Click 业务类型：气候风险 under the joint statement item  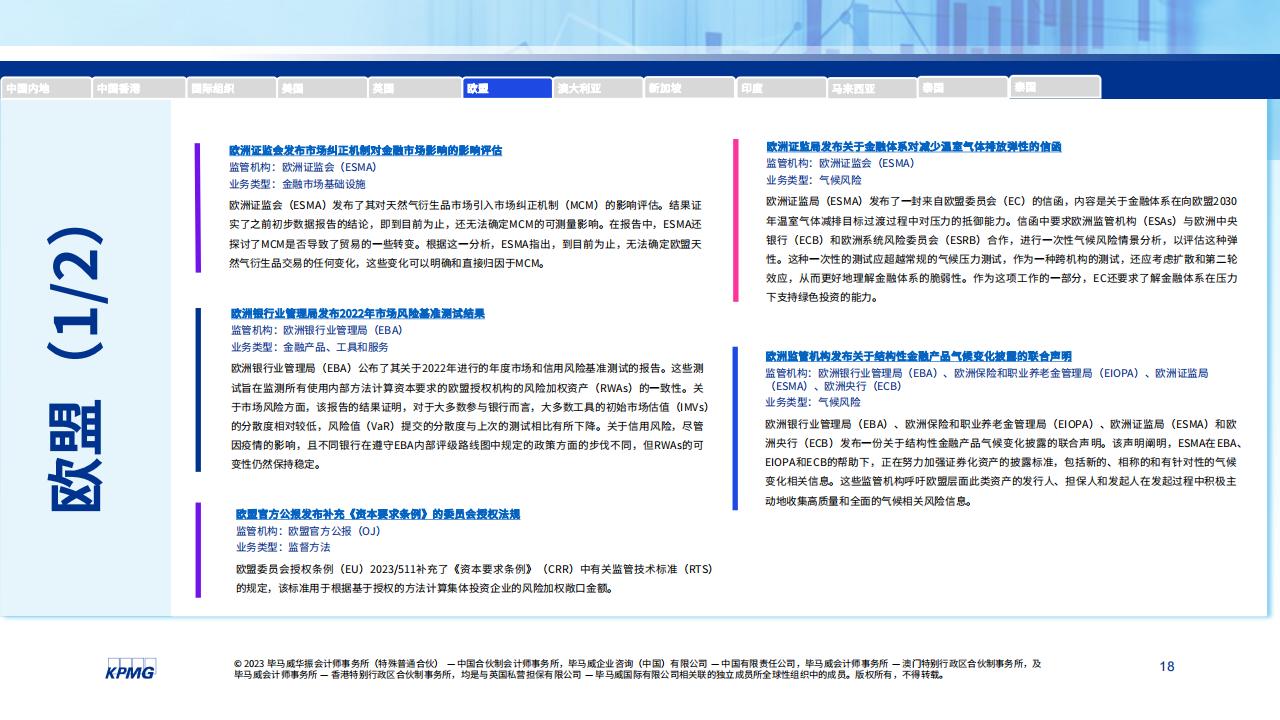pyautogui.click(x=813, y=402)
